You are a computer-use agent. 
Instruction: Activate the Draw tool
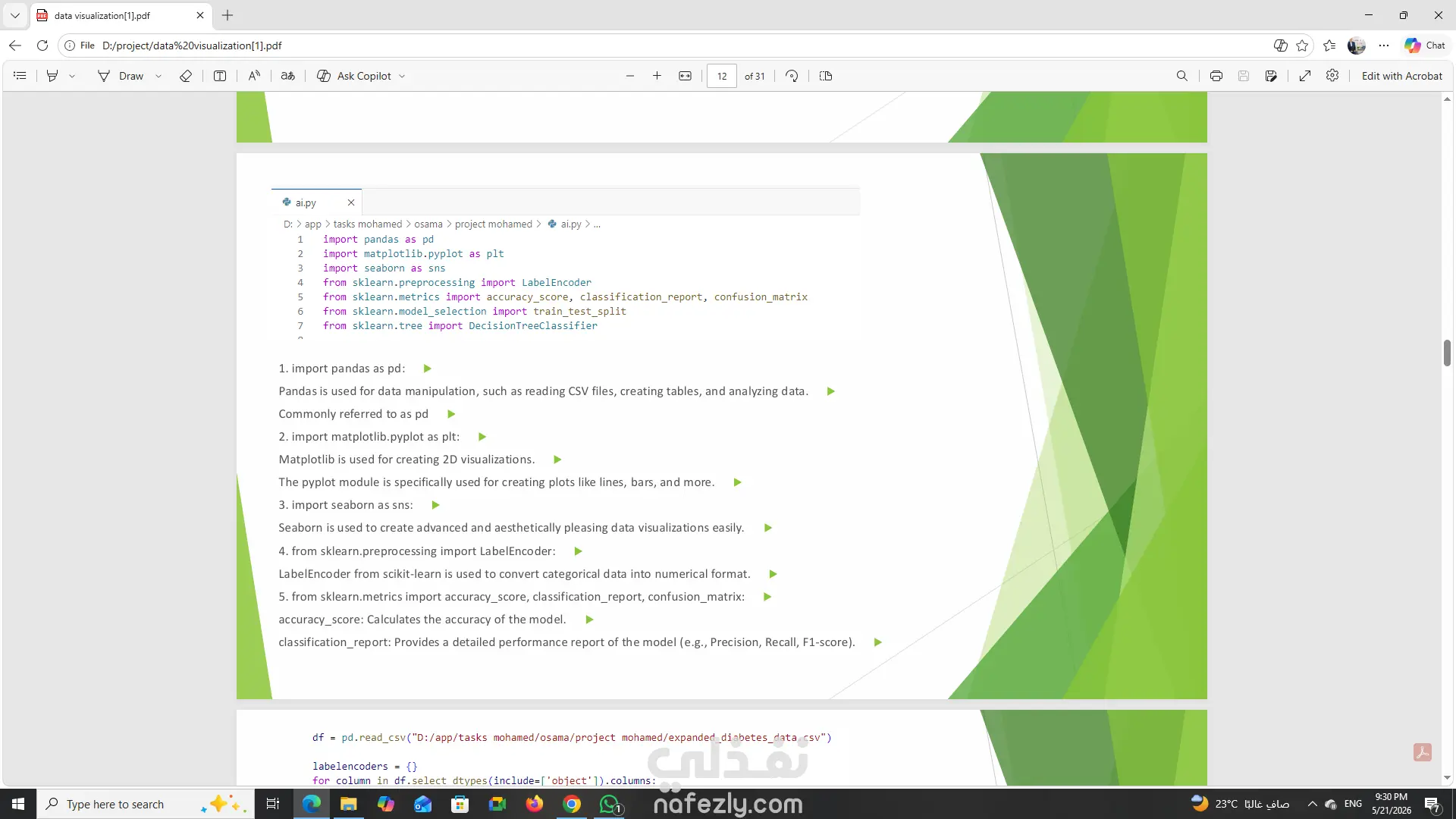(121, 76)
